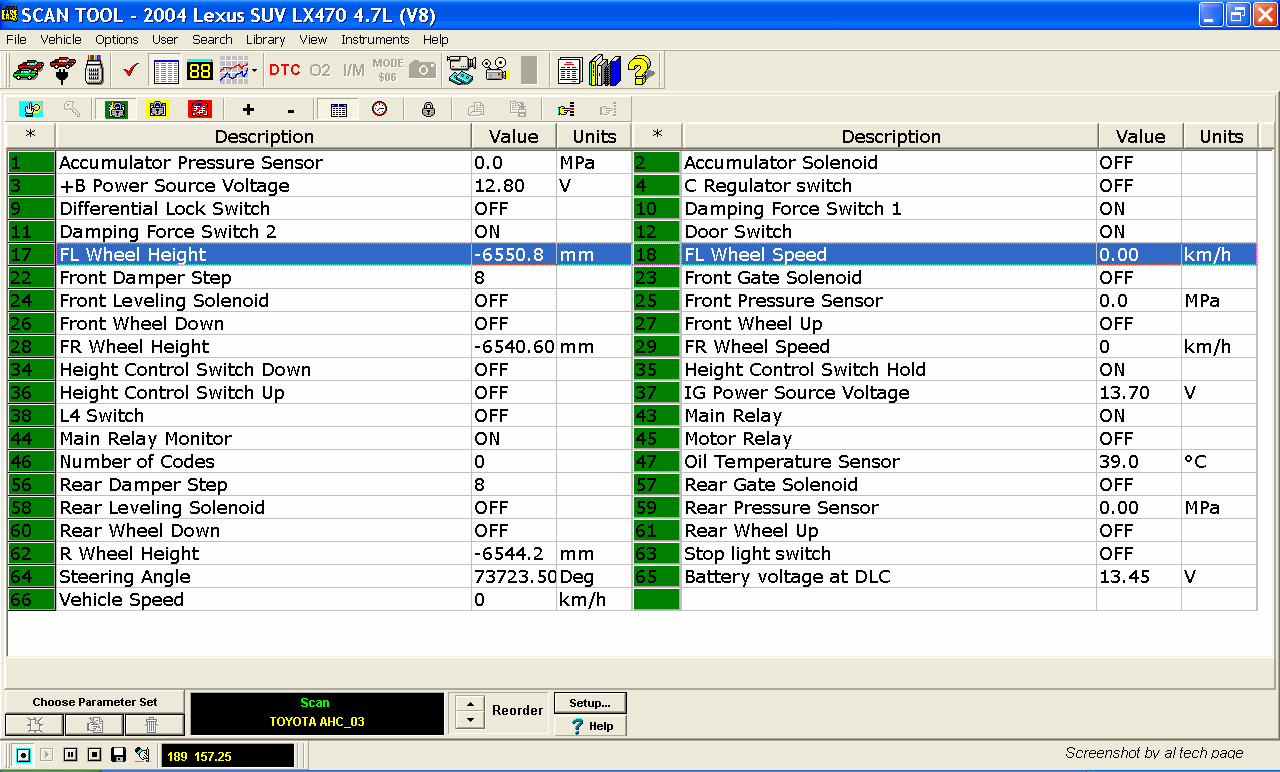Click the yellow question mark help icon

click(641, 71)
